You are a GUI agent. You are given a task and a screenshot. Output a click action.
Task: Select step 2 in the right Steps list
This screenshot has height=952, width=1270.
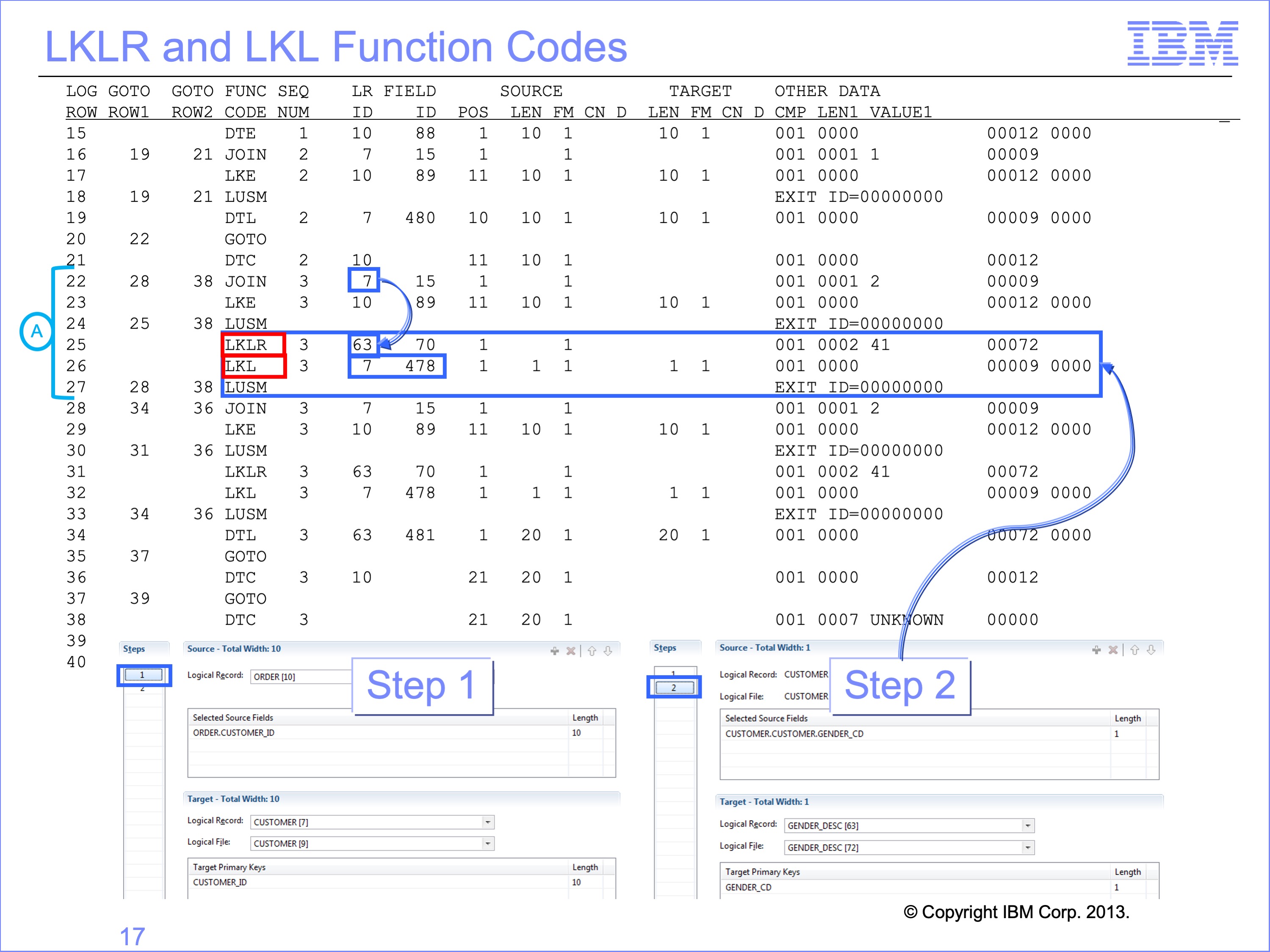(x=674, y=687)
